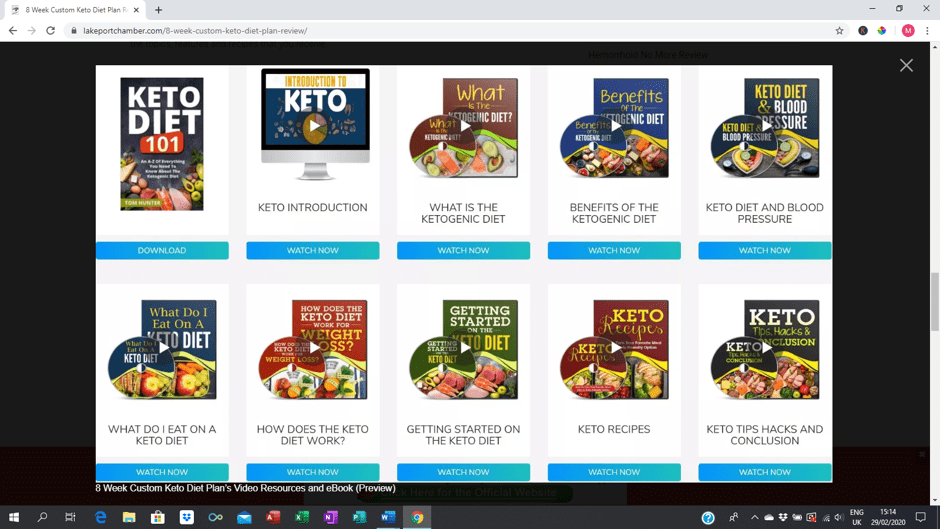This screenshot has width=940, height=529.
Task: Show hidden system tray icons
Action: pyautogui.click(x=754, y=518)
